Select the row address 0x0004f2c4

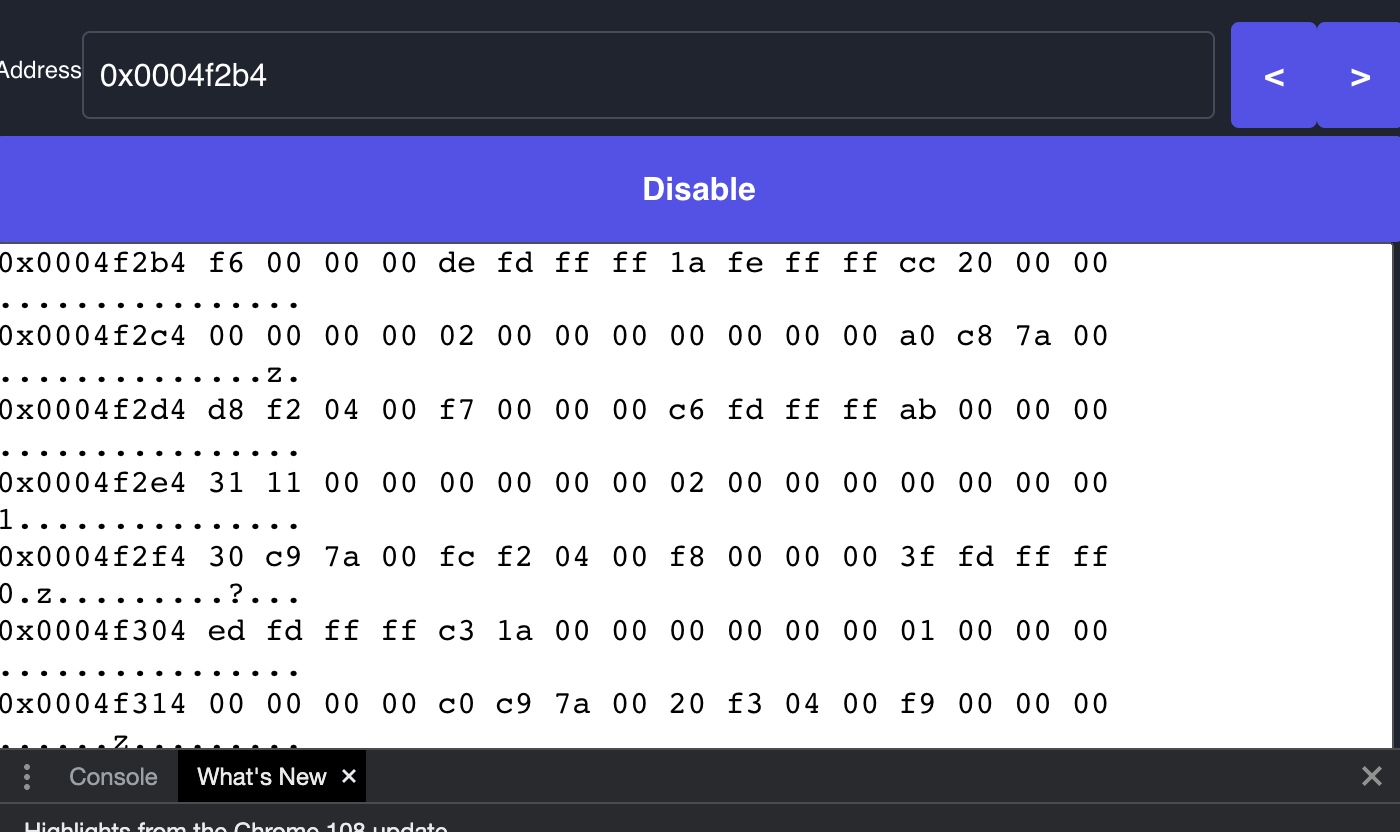coord(93,336)
